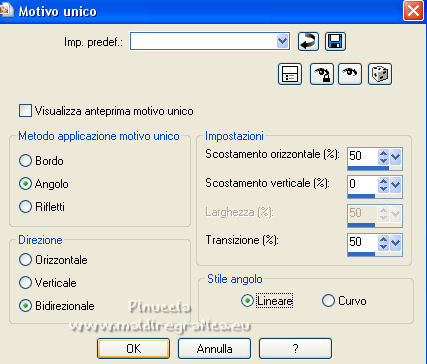Viewport: 427px width, 364px height.
Task: Select the Bordo radio button
Action: pos(25,161)
